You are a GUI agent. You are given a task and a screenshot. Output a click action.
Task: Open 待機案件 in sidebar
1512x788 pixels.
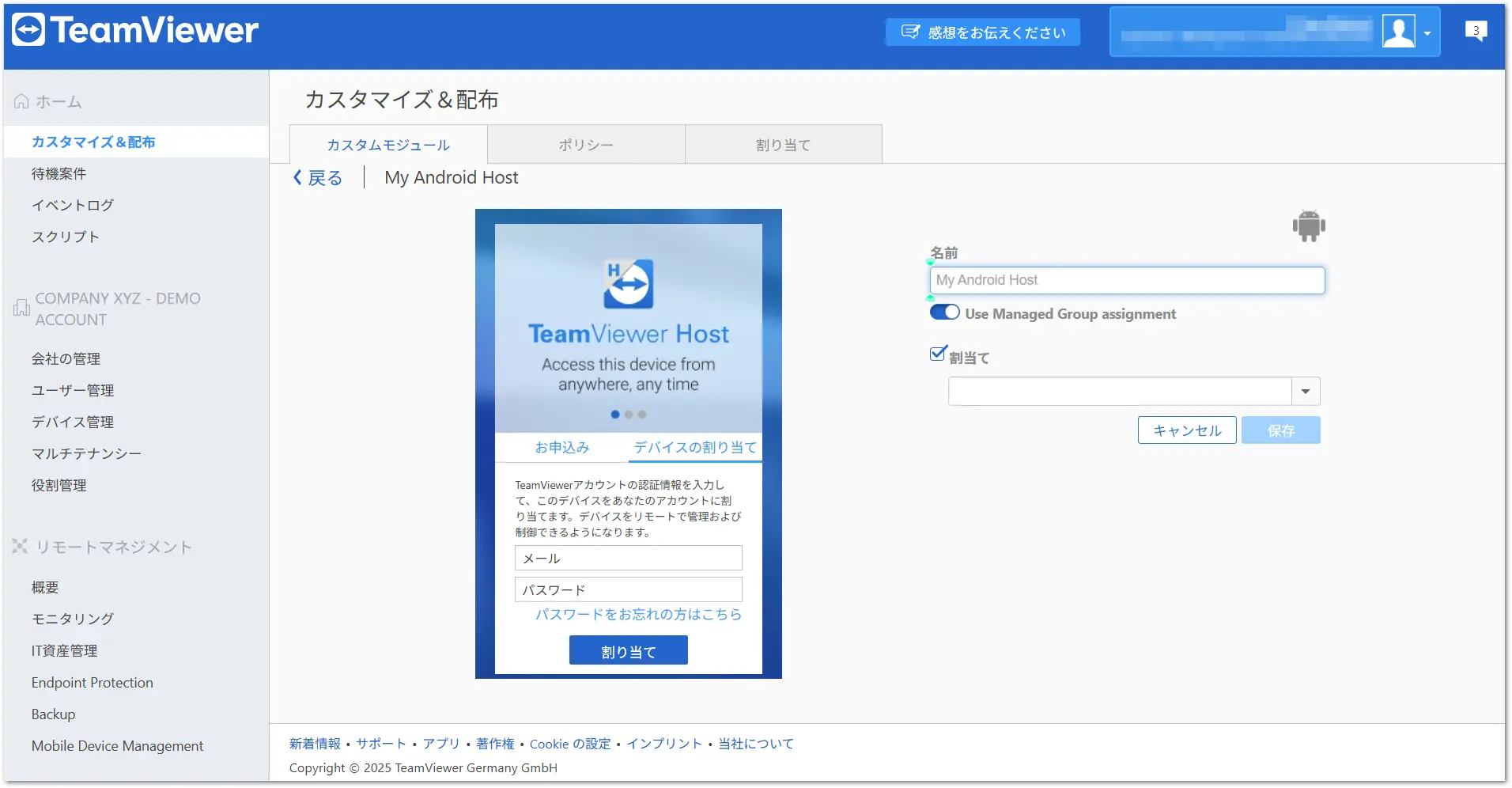click(59, 173)
